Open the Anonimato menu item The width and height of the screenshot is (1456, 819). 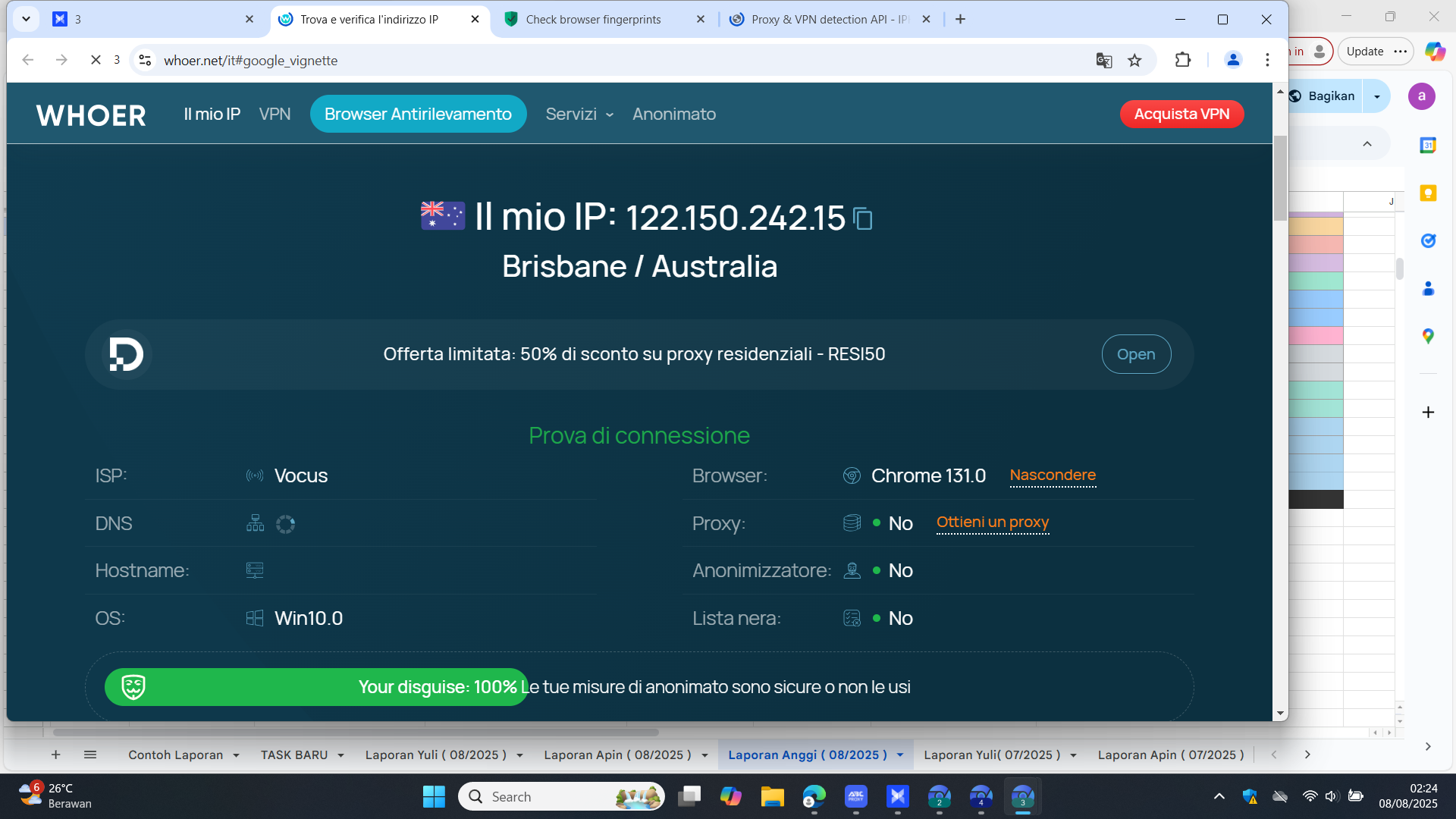673,114
